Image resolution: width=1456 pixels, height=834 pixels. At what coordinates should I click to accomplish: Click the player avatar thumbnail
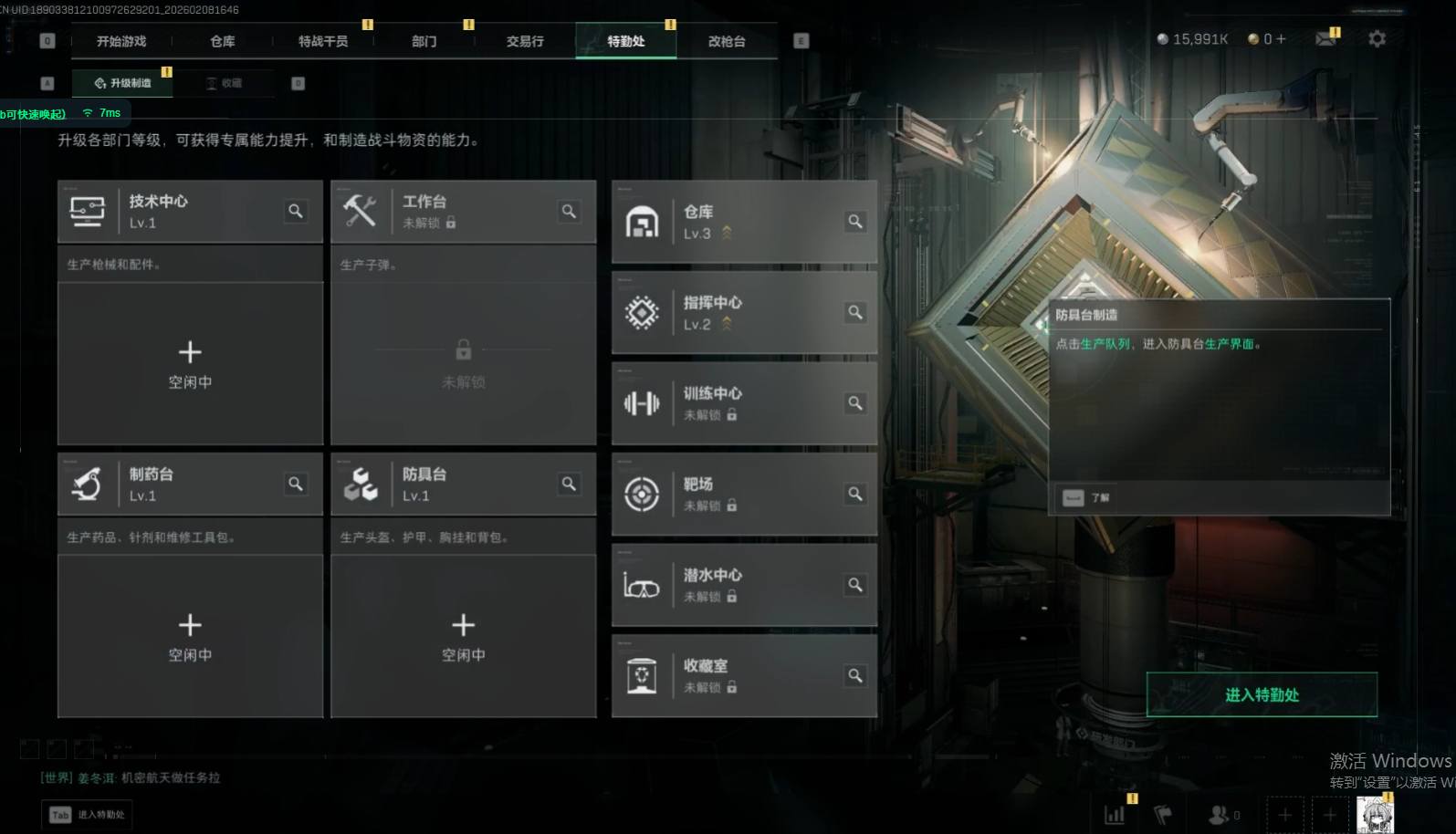tap(1375, 814)
